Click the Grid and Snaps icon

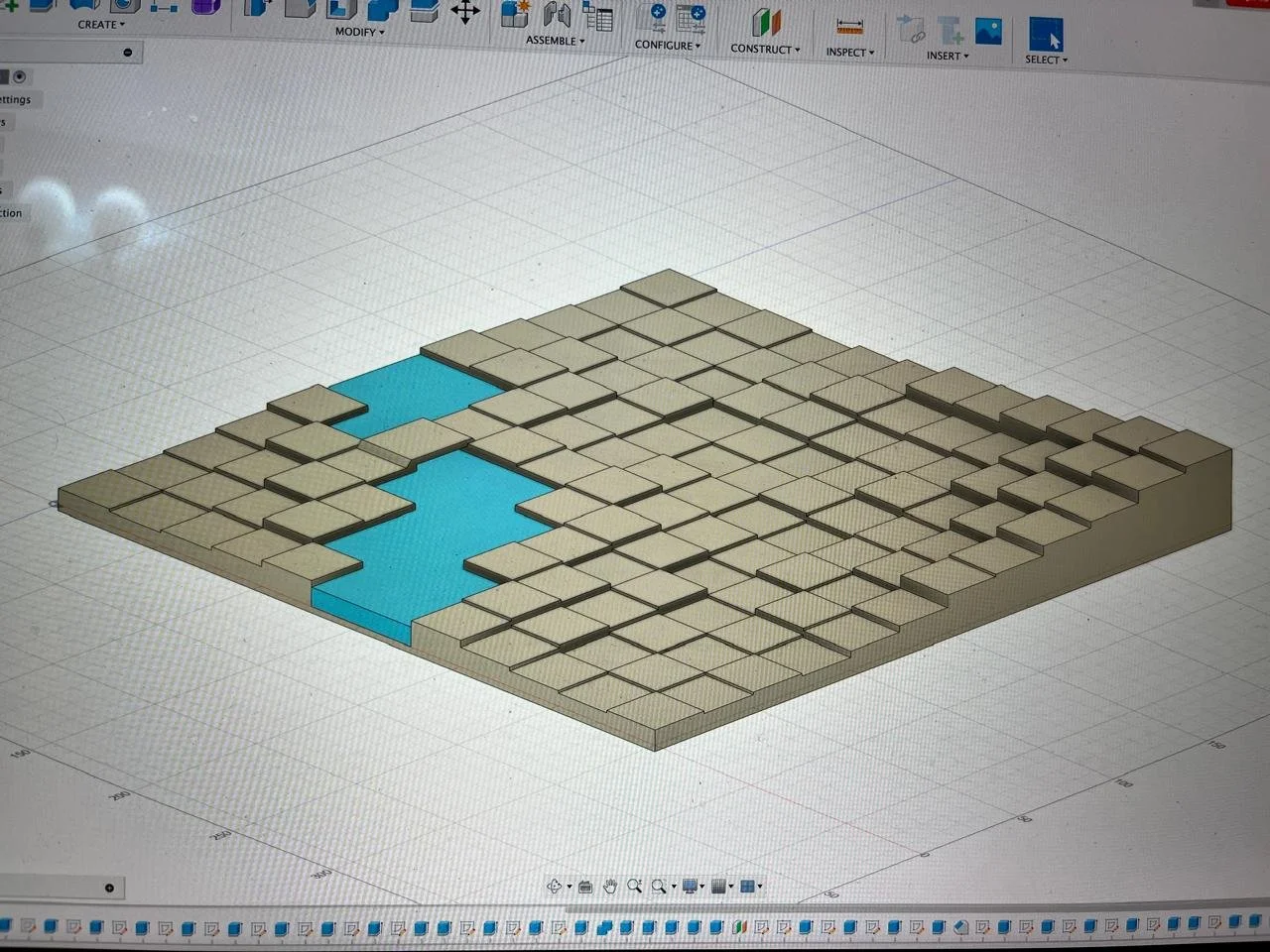(719, 886)
